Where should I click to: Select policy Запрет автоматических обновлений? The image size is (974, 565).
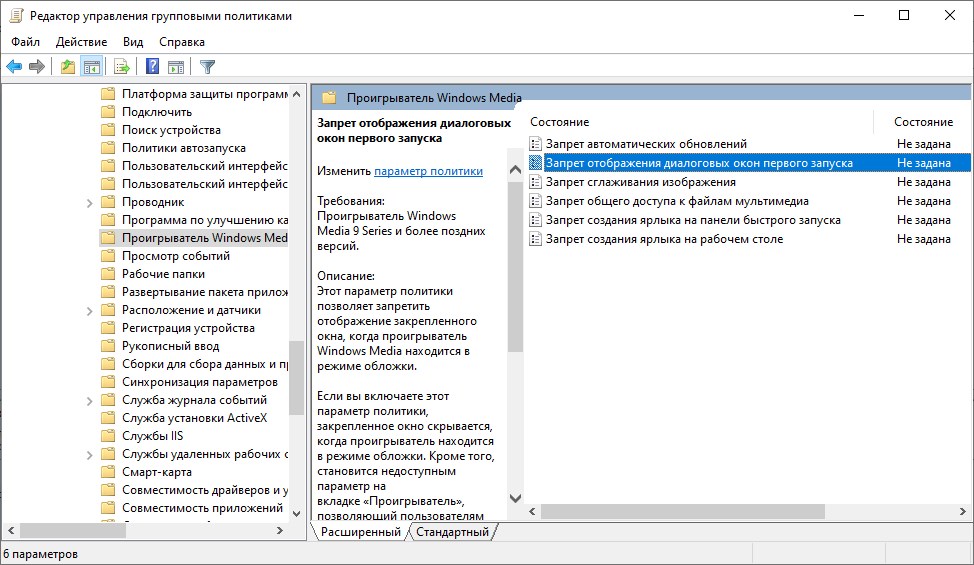click(x=646, y=144)
